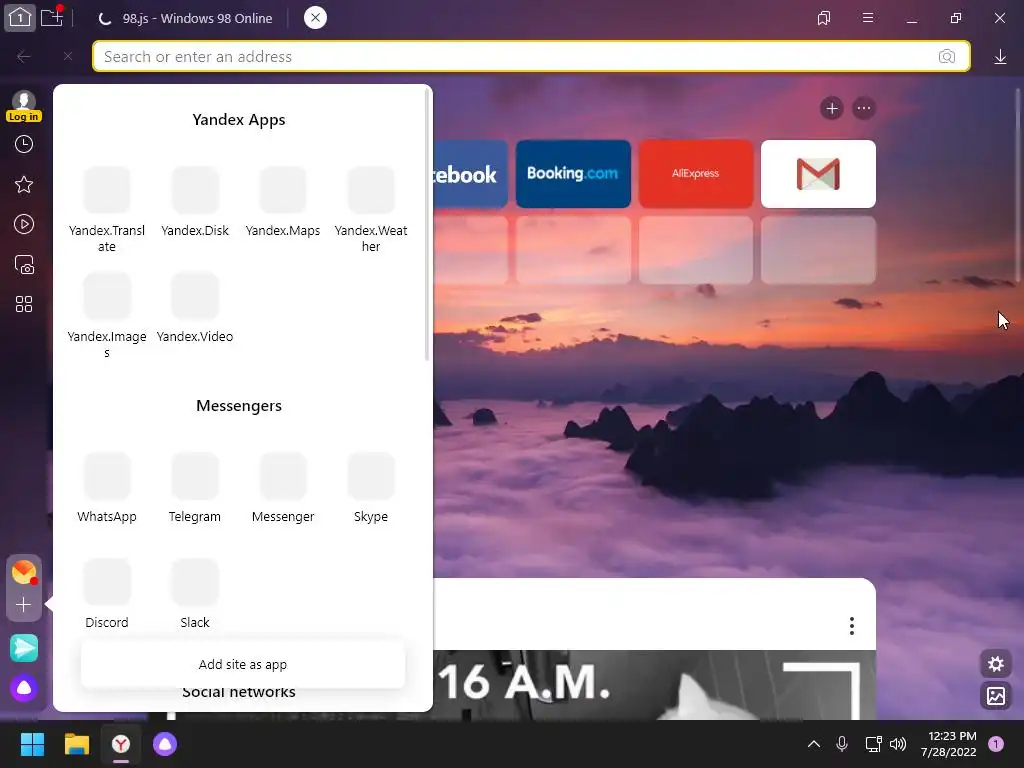Click the page vertical scrollbar
This screenshot has height=768, width=1024.
coord(1019,186)
